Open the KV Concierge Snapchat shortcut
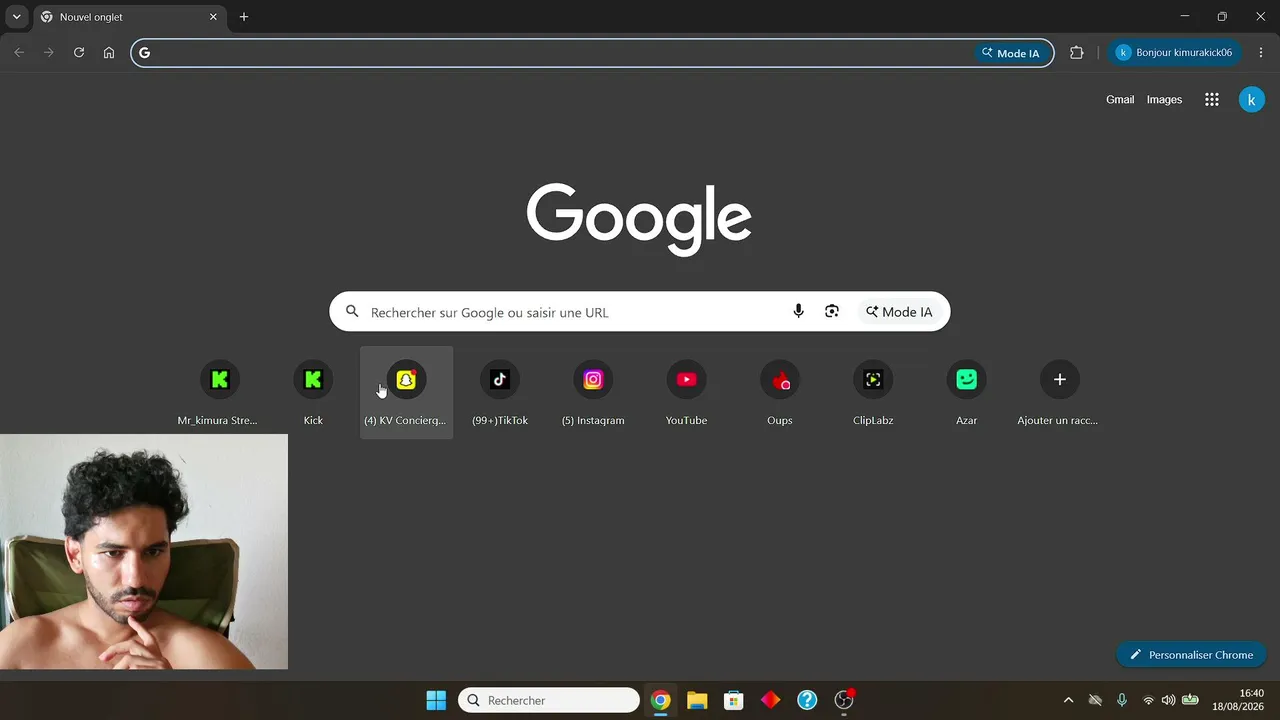The image size is (1280, 720). (406, 391)
